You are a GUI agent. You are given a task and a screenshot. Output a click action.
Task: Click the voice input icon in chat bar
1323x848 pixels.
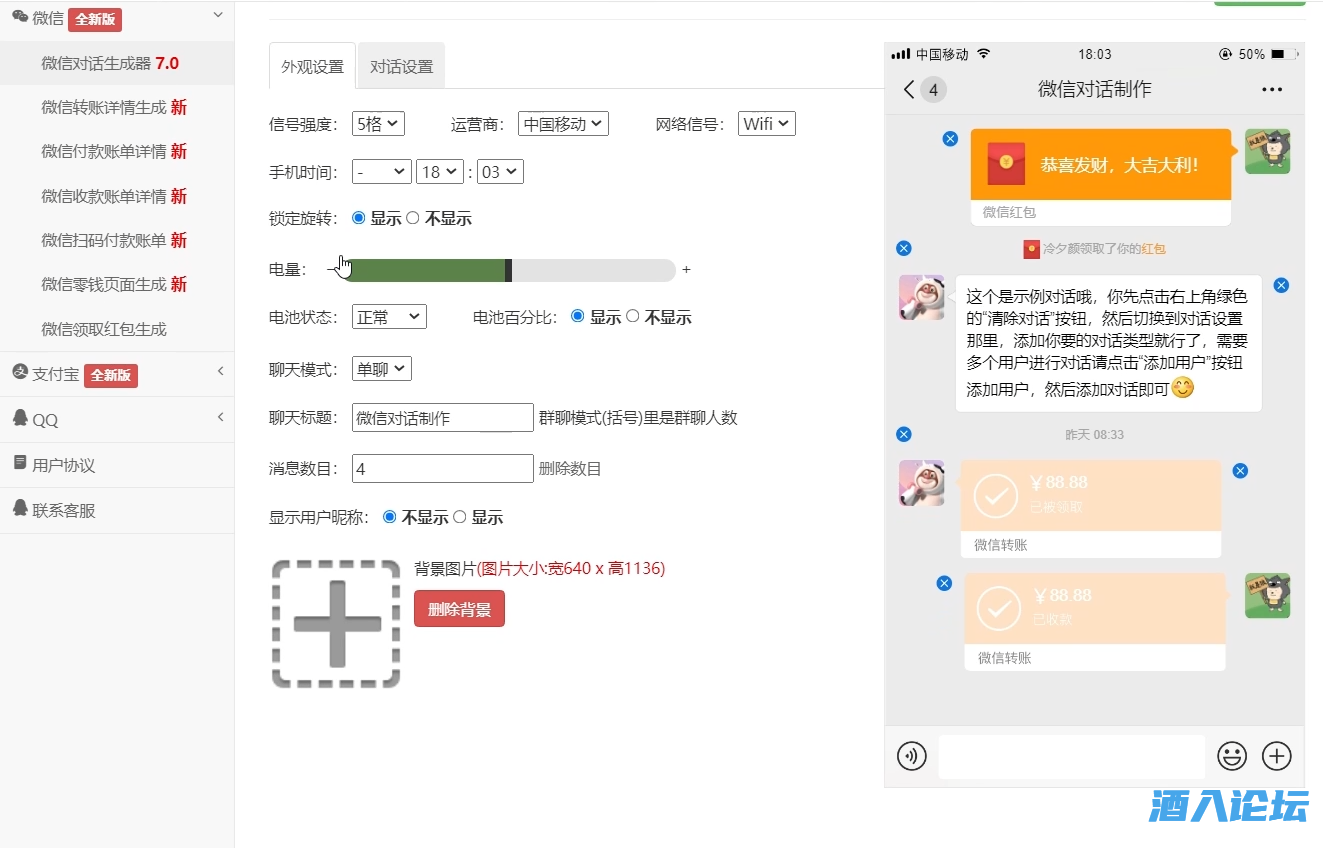click(911, 756)
